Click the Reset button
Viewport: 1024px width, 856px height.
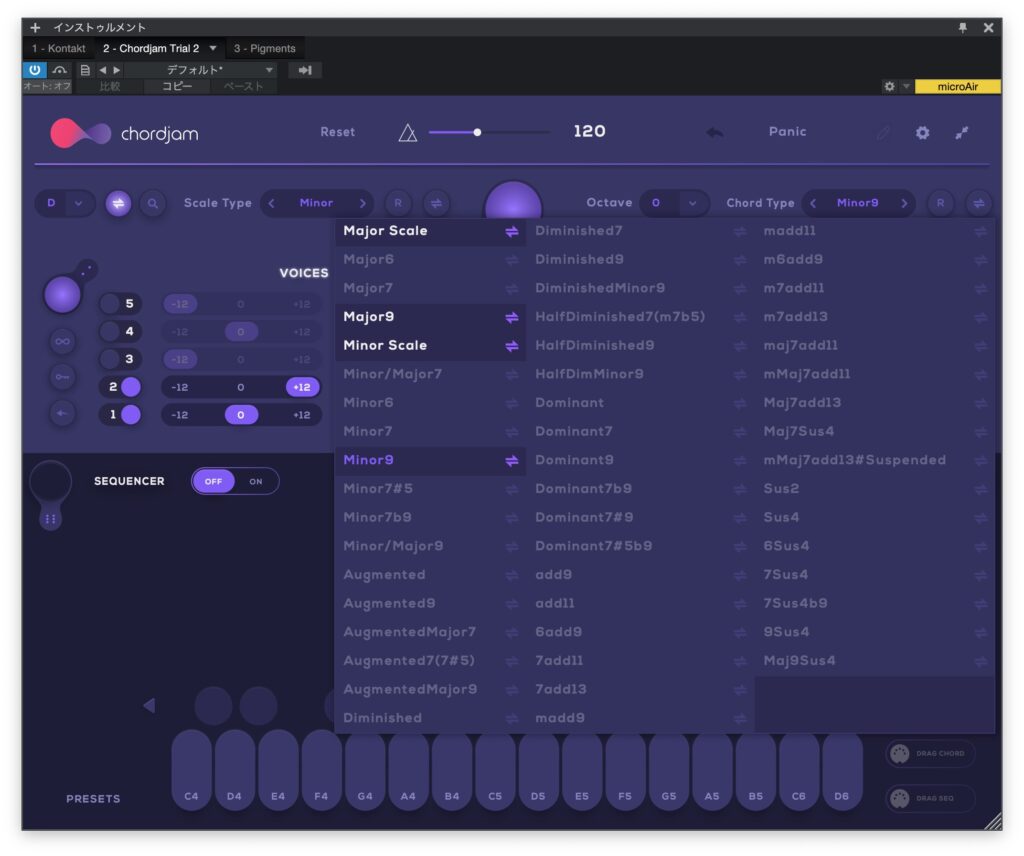click(x=337, y=132)
